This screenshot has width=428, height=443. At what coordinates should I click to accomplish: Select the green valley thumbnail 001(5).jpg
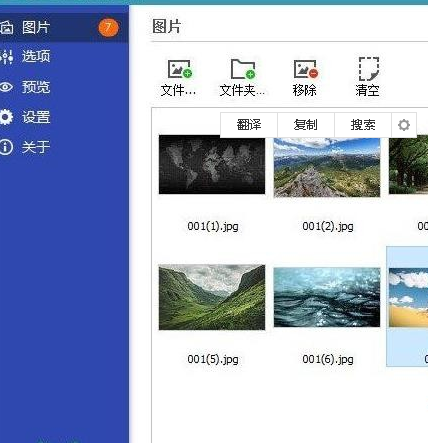pos(212,297)
